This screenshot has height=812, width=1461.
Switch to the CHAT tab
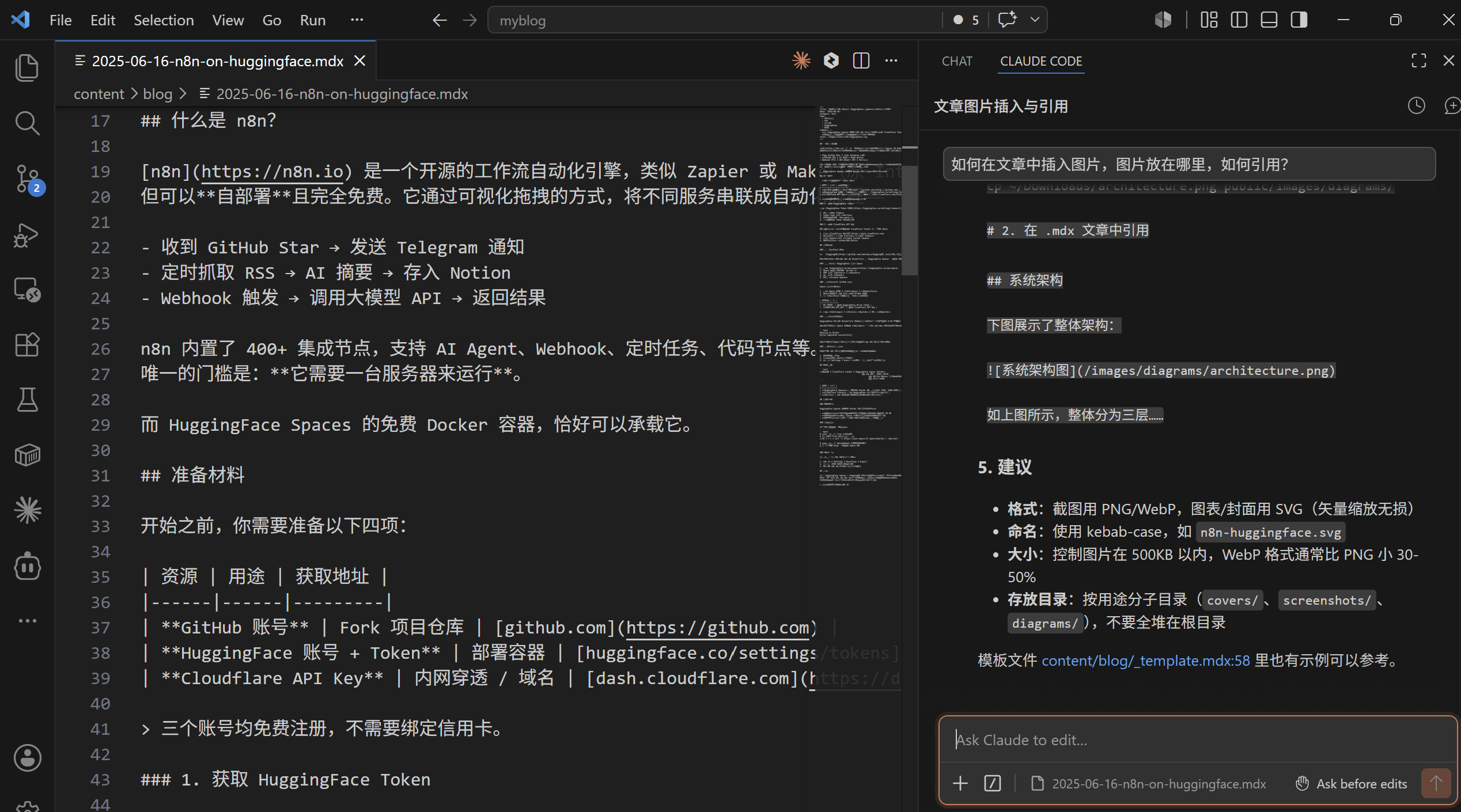pos(957,61)
